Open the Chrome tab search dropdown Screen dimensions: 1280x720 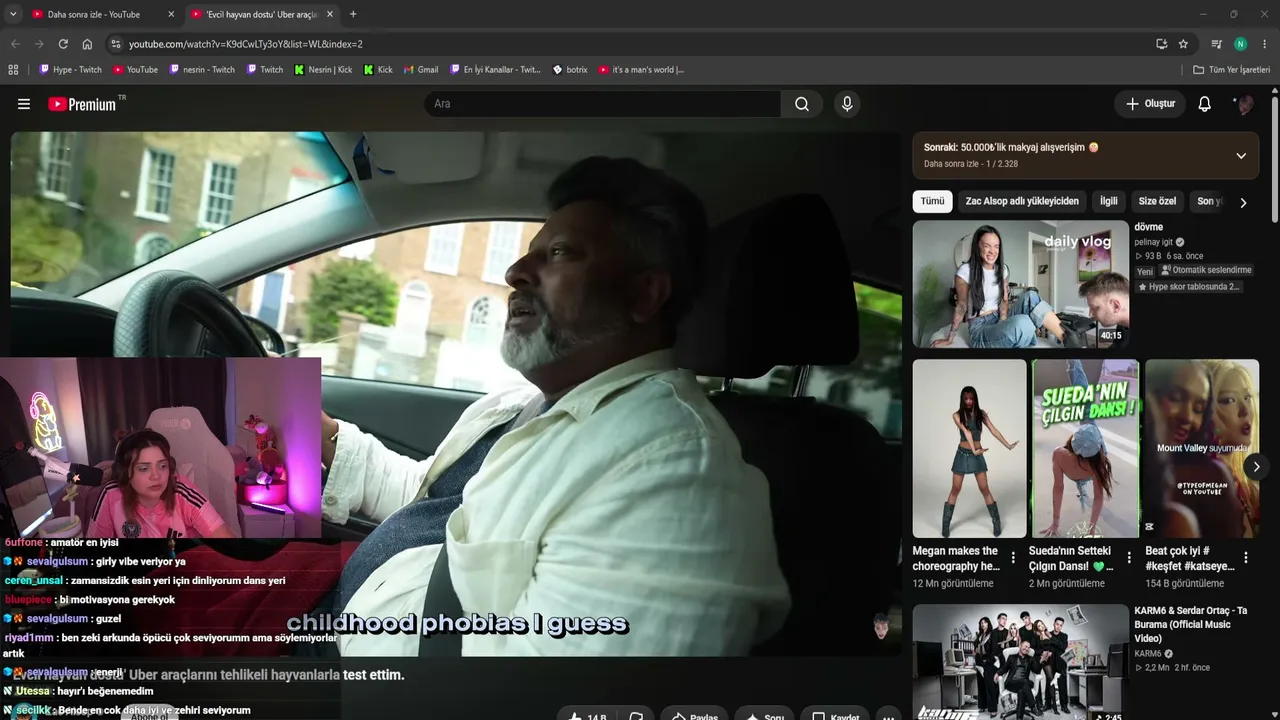click(x=13, y=14)
